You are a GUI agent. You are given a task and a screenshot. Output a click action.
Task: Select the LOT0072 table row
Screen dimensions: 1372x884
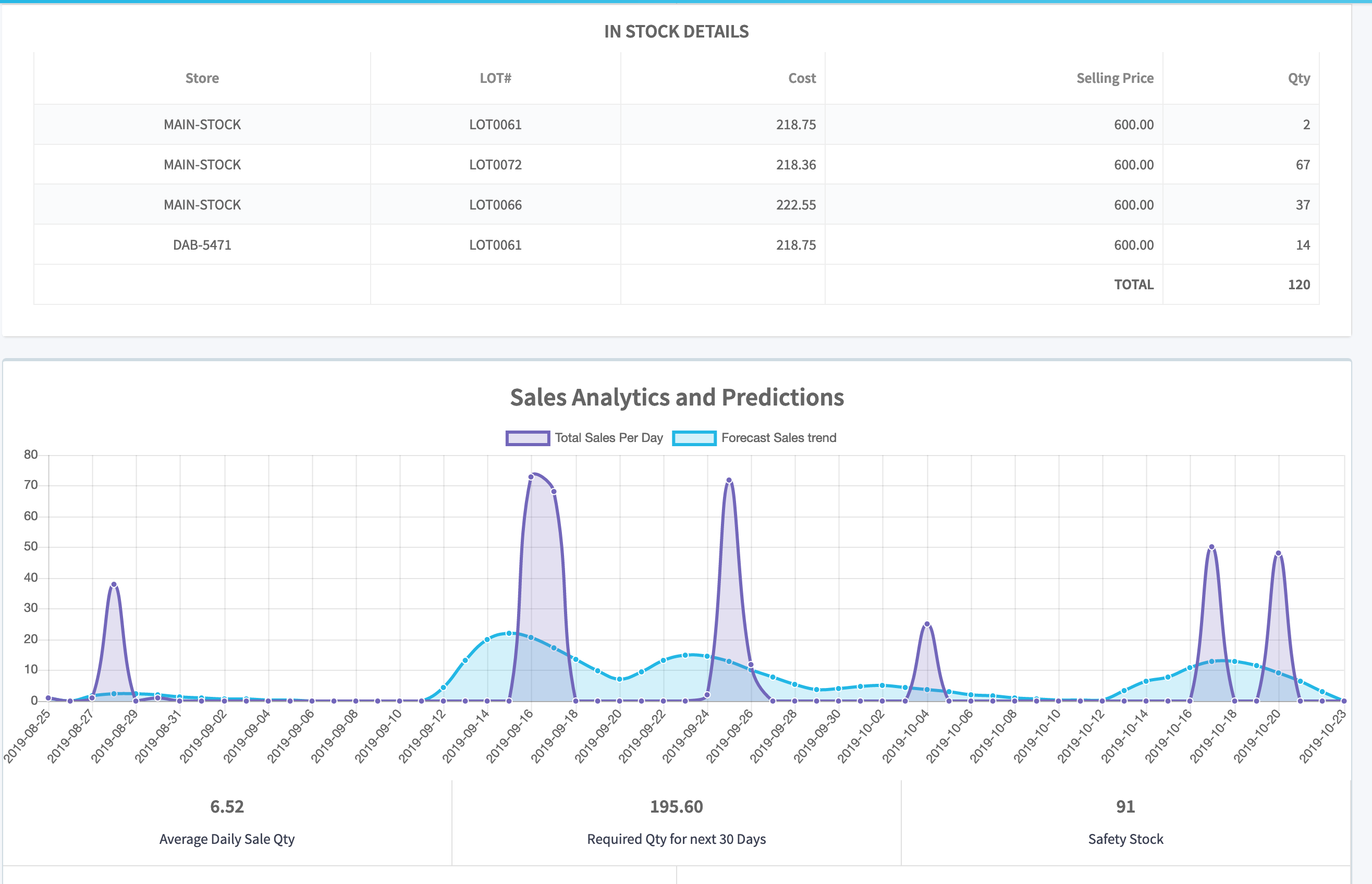pyautogui.click(x=495, y=165)
